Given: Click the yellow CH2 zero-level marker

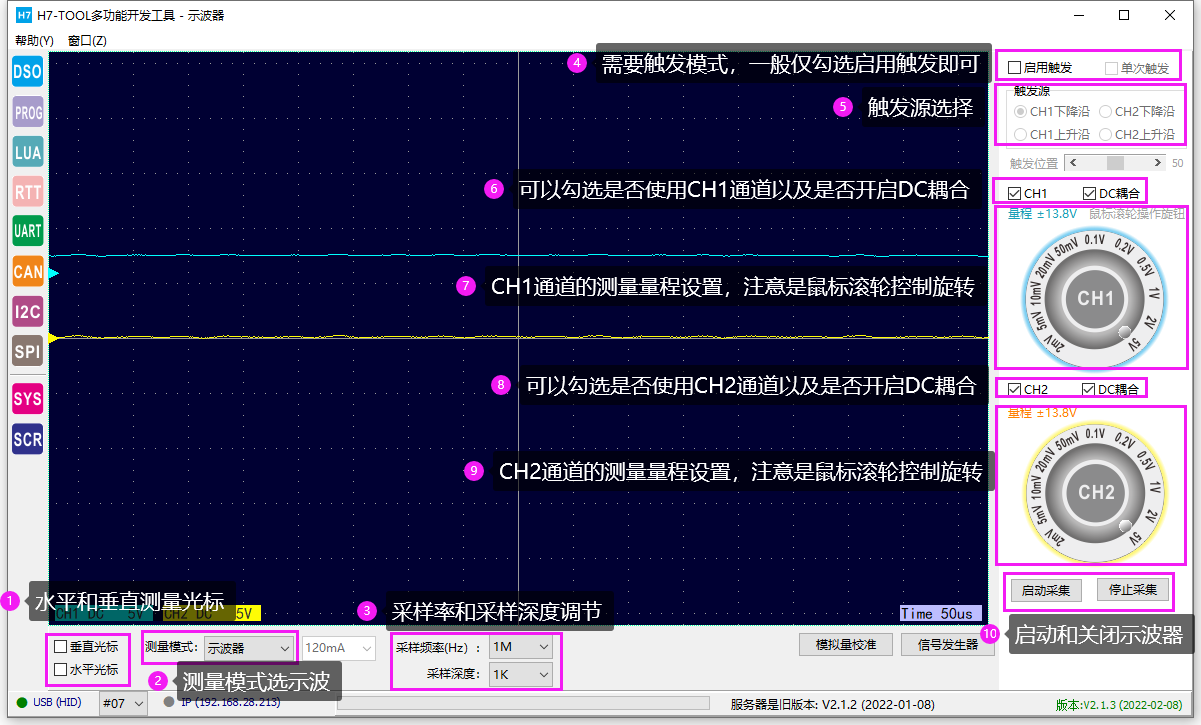Looking at the screenshot, I should [54, 338].
